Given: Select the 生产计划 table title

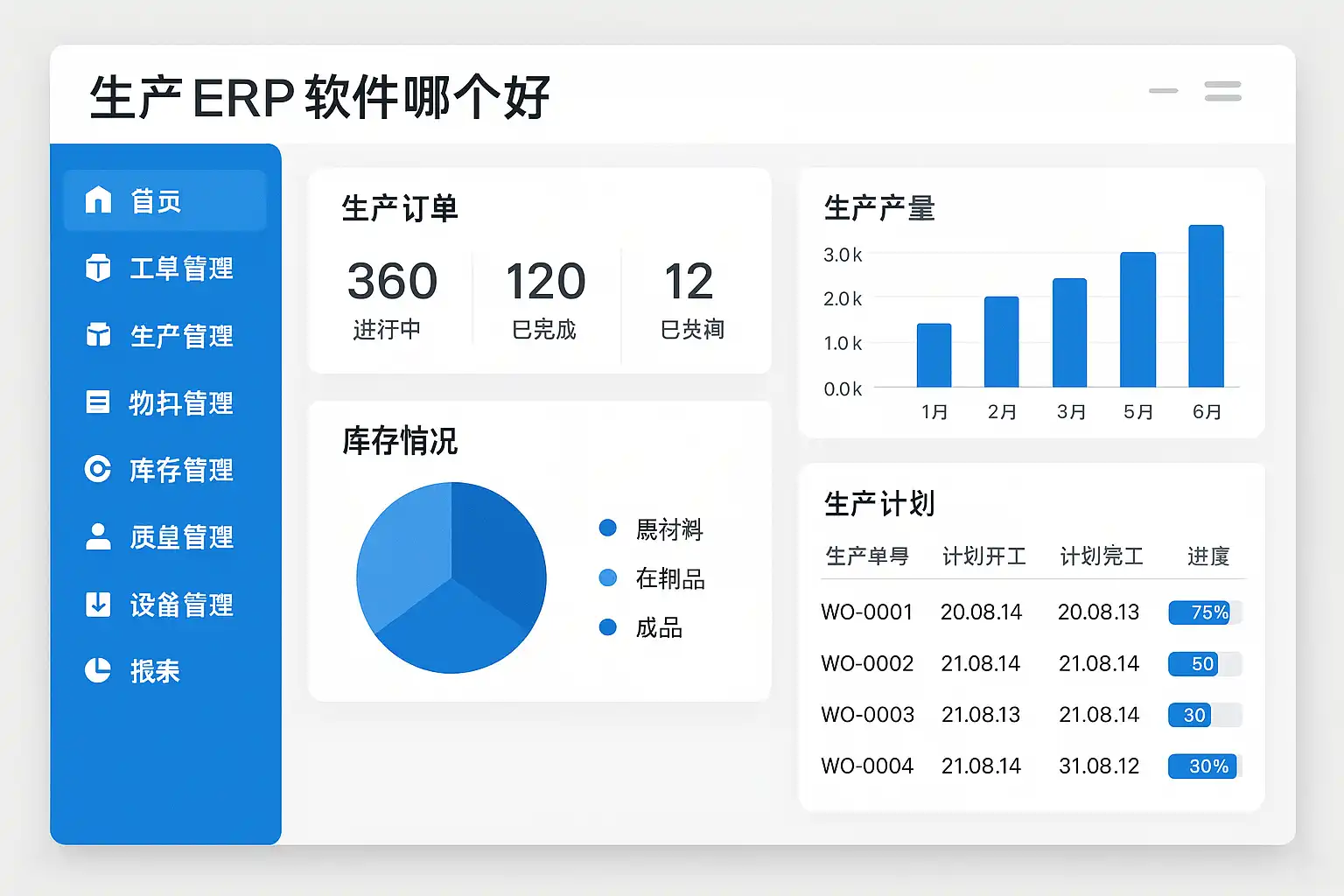Looking at the screenshot, I should [x=879, y=503].
